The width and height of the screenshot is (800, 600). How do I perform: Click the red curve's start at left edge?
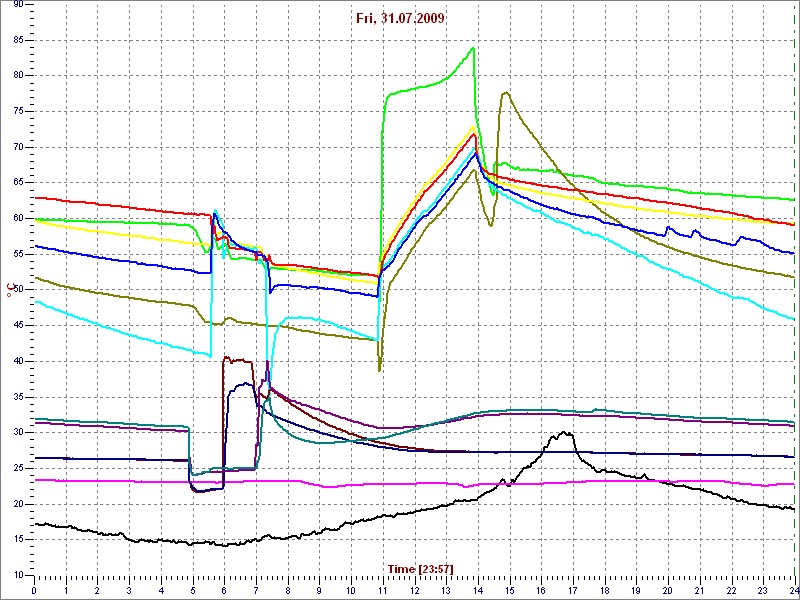coord(37,198)
